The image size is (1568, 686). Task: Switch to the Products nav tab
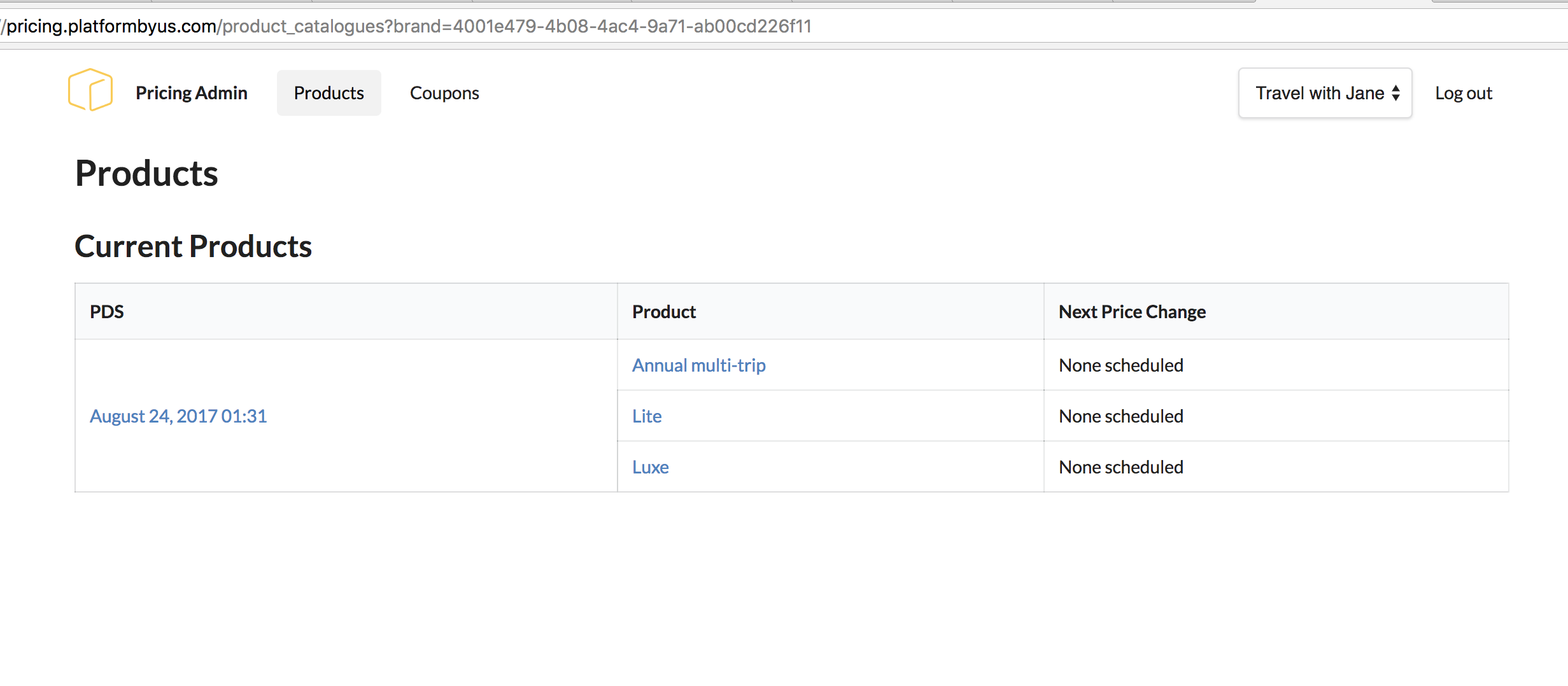tap(328, 94)
